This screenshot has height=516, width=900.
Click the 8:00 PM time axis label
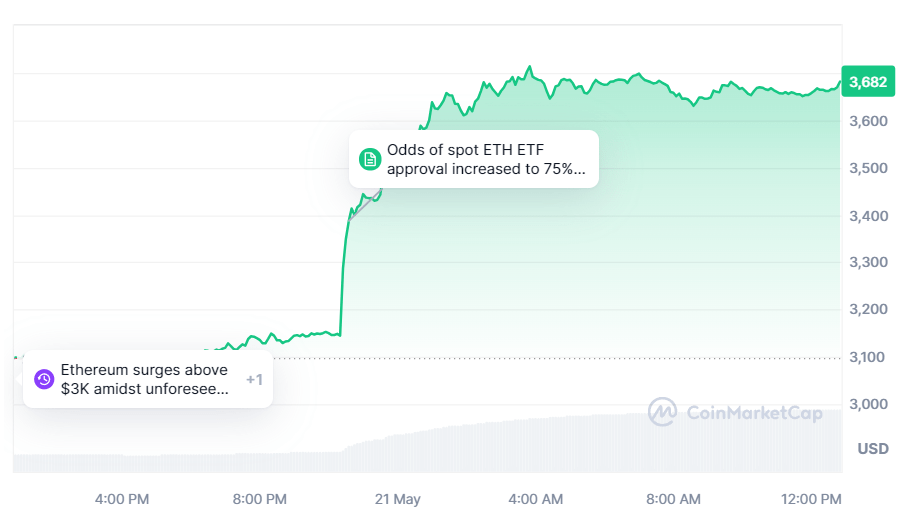pos(260,499)
